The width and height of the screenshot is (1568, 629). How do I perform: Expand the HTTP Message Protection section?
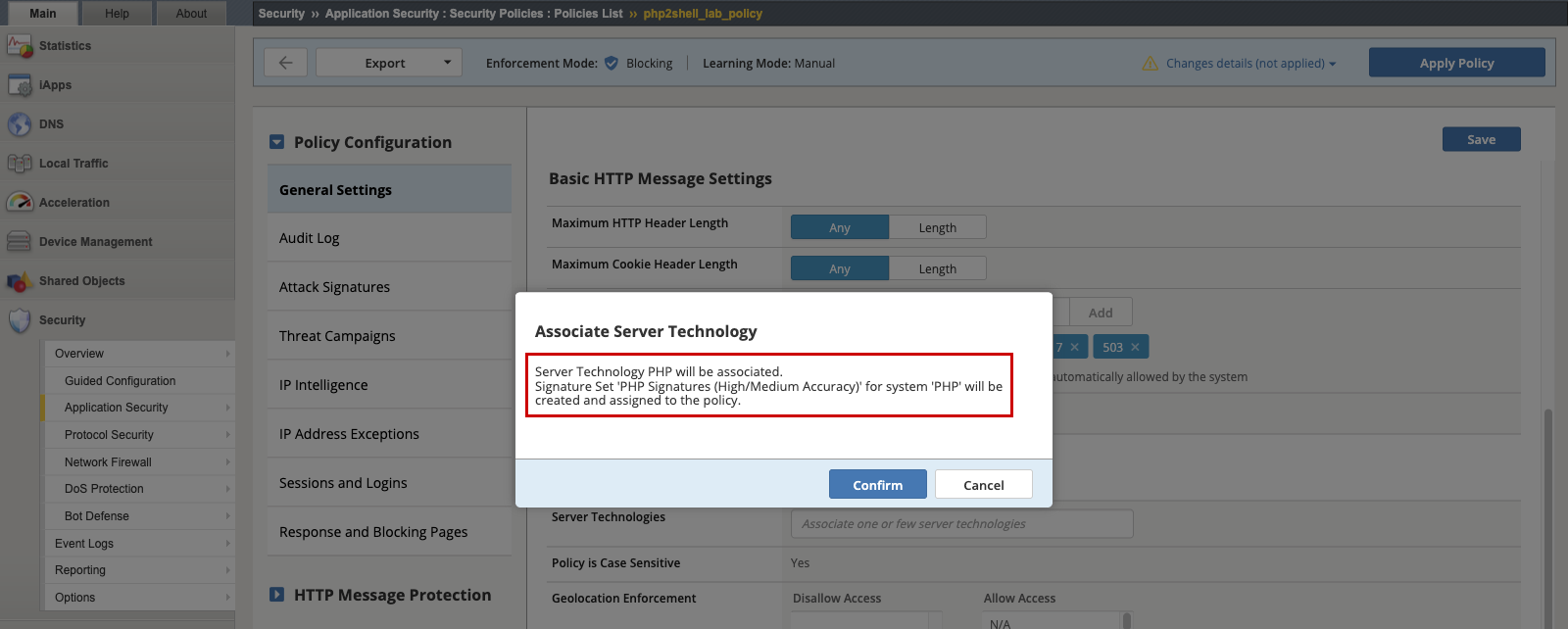(276, 595)
